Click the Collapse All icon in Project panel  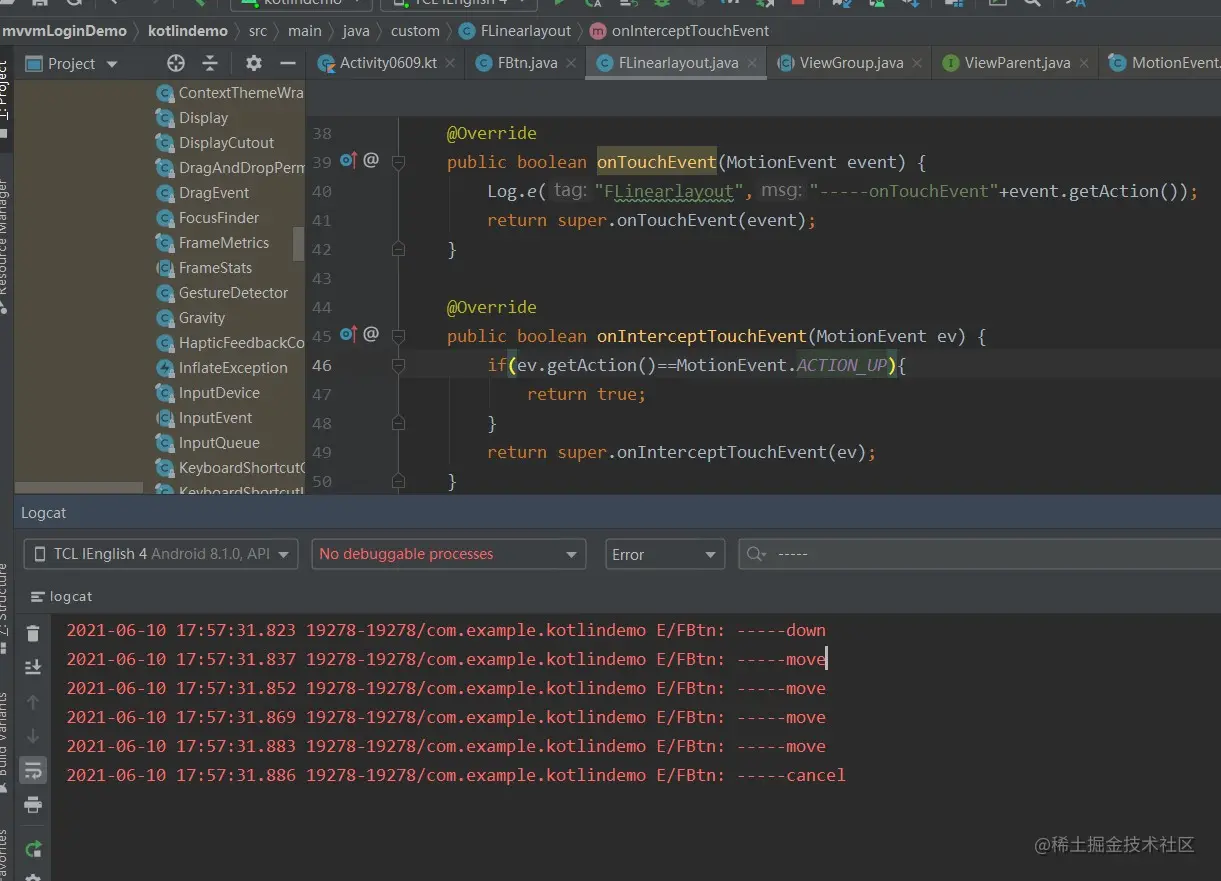[210, 63]
